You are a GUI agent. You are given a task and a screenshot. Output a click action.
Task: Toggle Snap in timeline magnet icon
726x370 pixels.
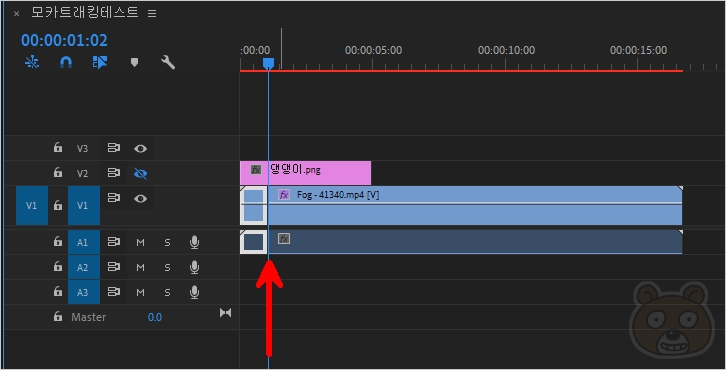tap(66, 62)
